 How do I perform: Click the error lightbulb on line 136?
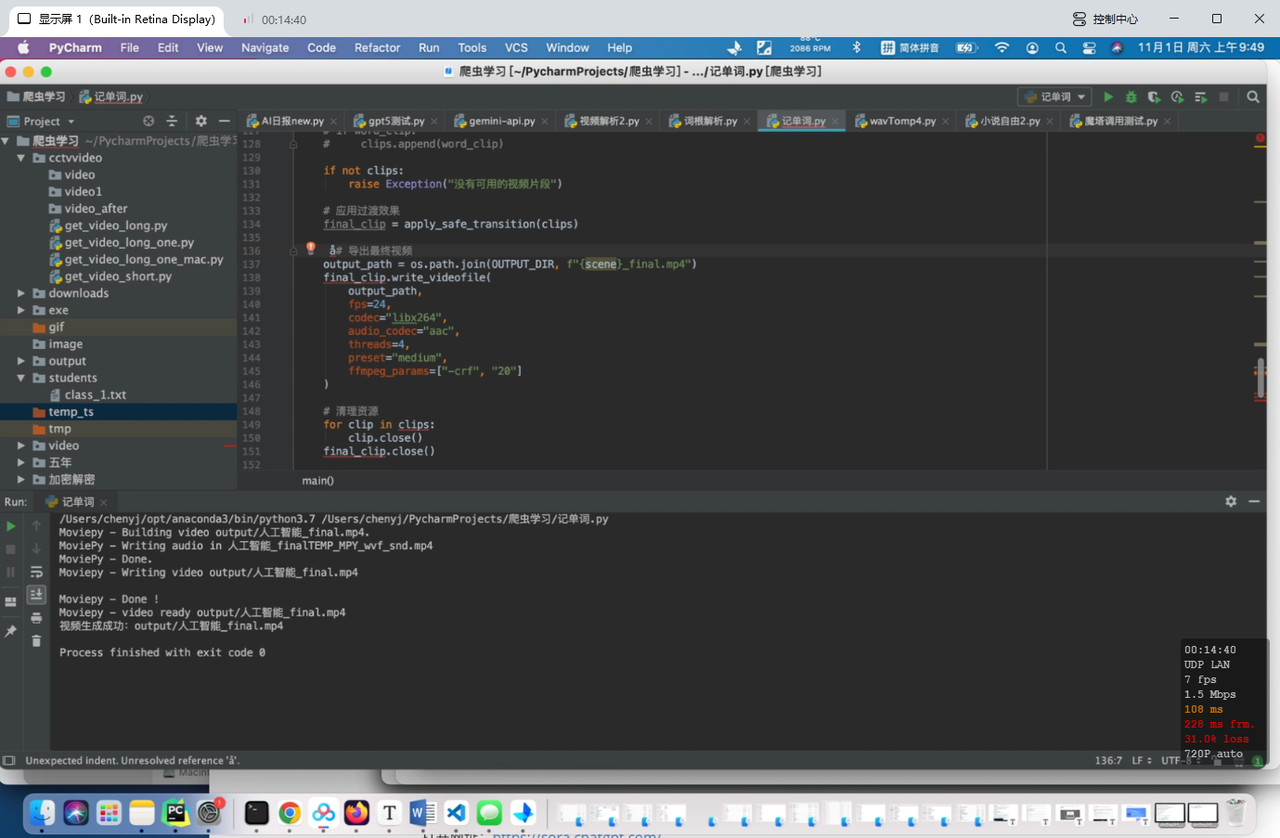coord(311,248)
